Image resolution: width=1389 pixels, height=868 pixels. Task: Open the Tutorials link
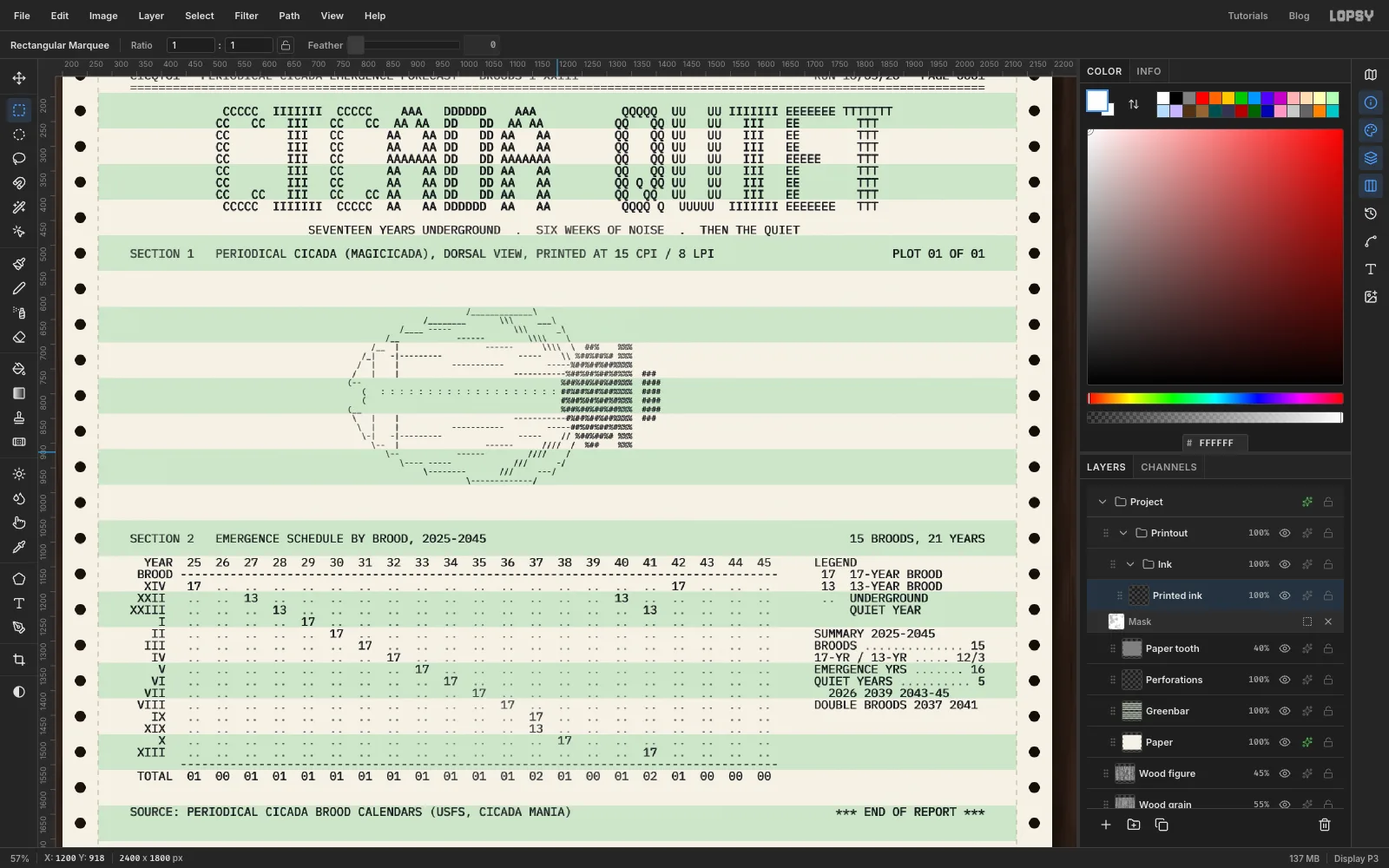click(1247, 16)
